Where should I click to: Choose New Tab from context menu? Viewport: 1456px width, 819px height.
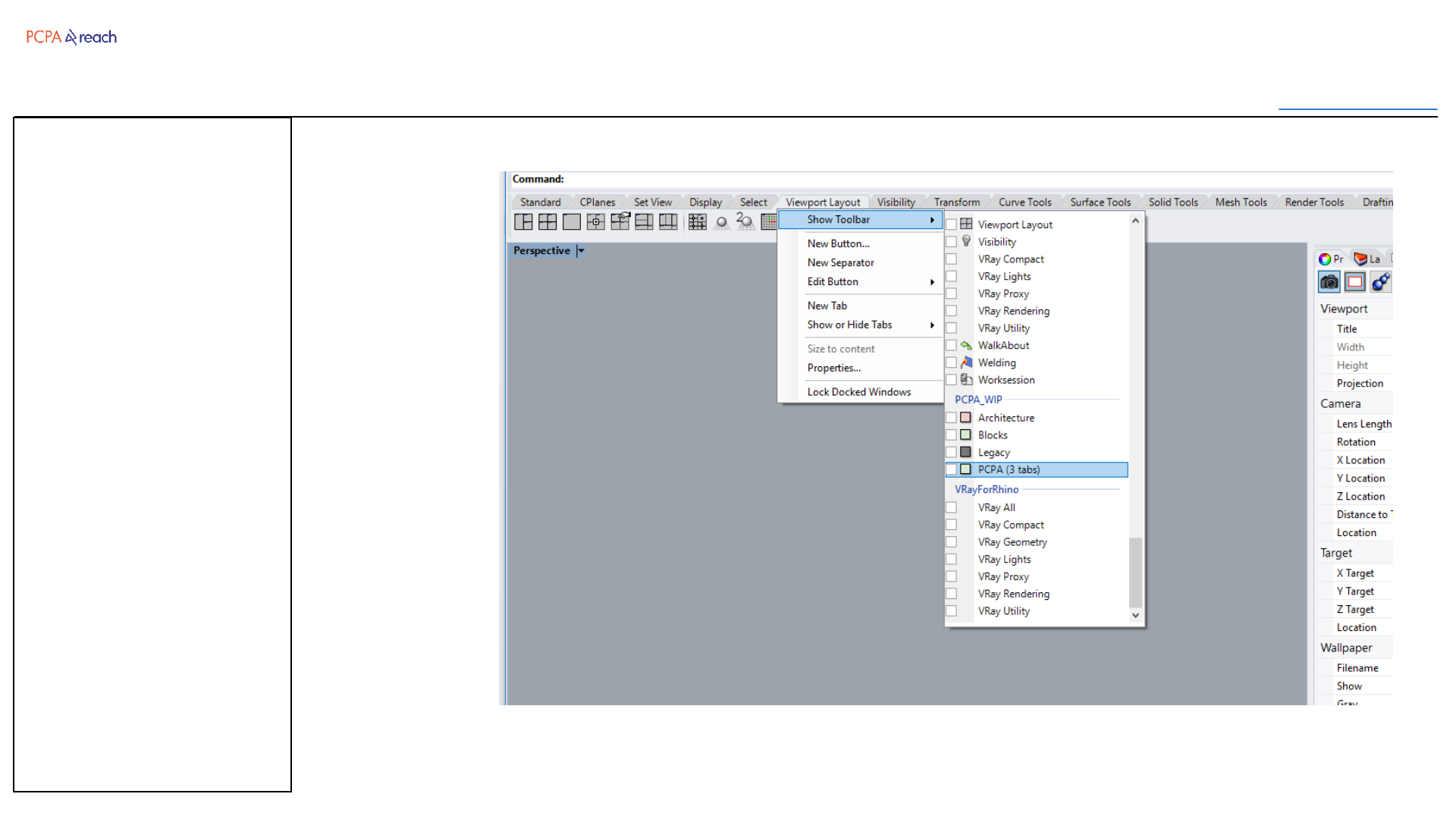point(827,306)
